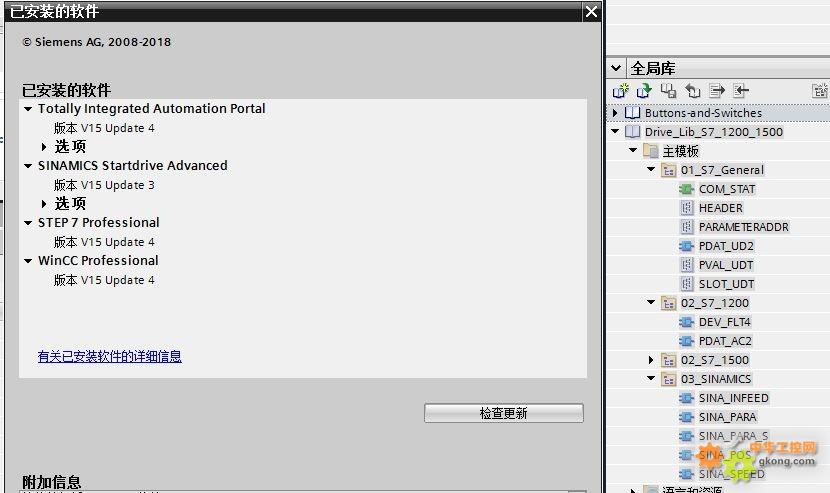
Task: Select the 02_S7_1500 folder label
Action: point(715,360)
